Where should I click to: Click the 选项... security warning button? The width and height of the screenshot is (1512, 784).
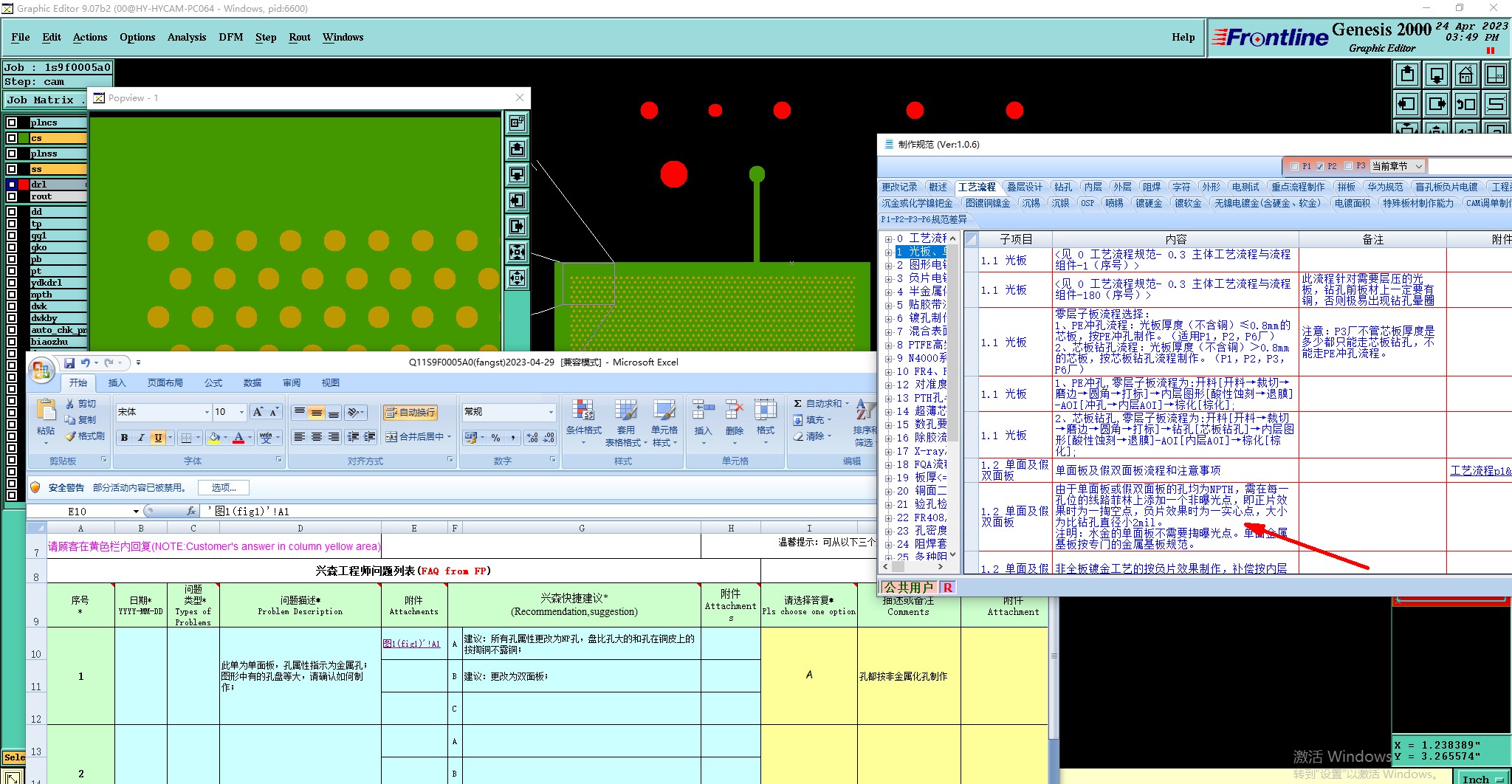224,488
